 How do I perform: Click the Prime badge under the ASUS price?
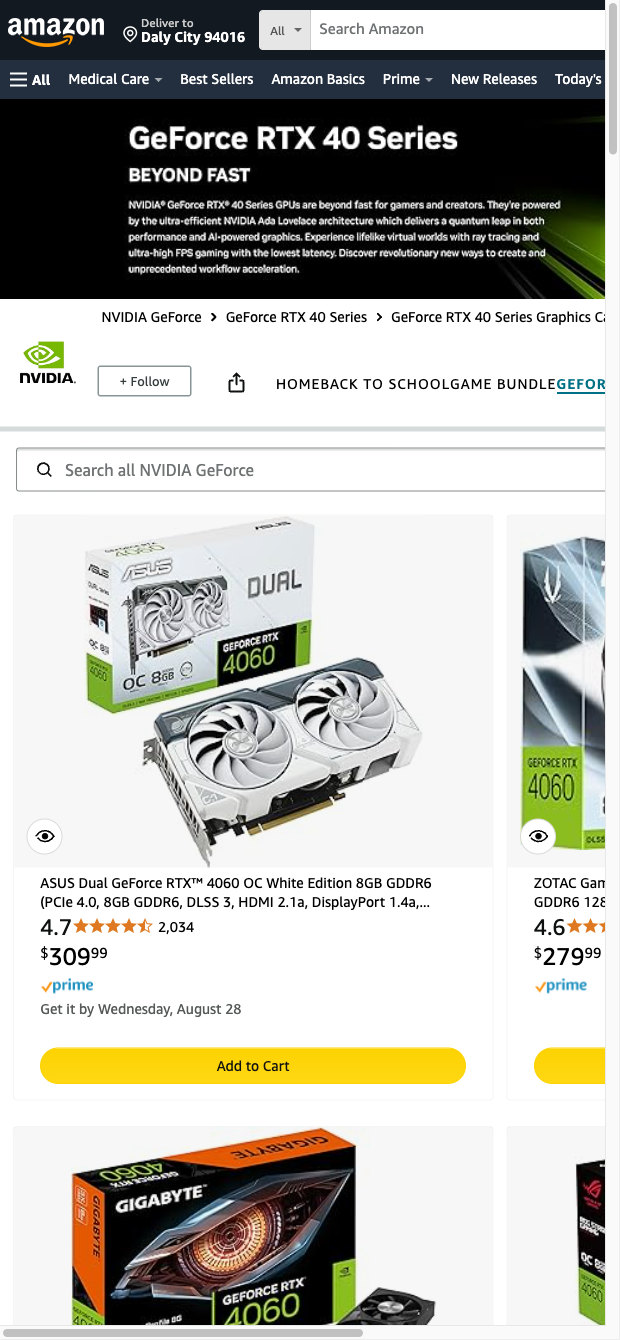pyautogui.click(x=67, y=985)
